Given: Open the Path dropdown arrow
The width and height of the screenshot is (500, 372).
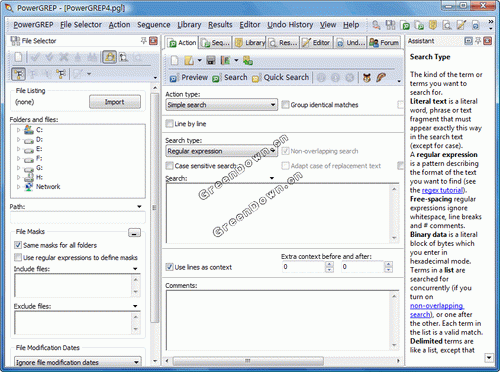Looking at the screenshot, I should point(139,207).
